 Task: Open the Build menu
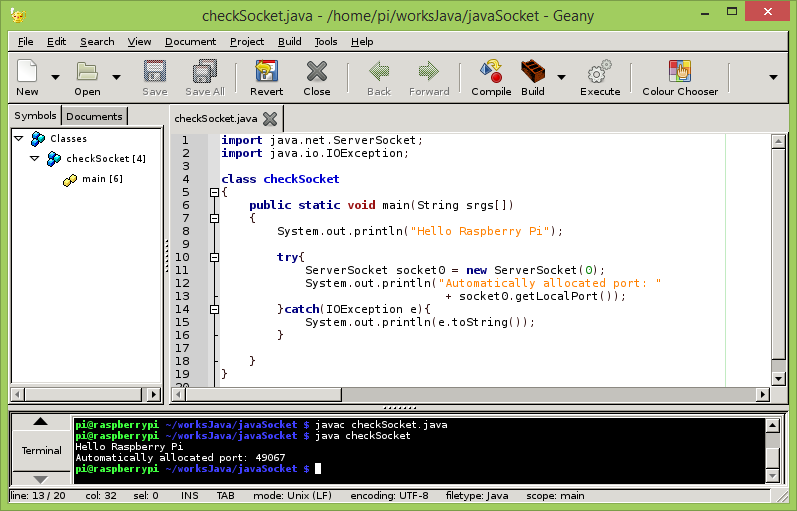pyautogui.click(x=290, y=42)
